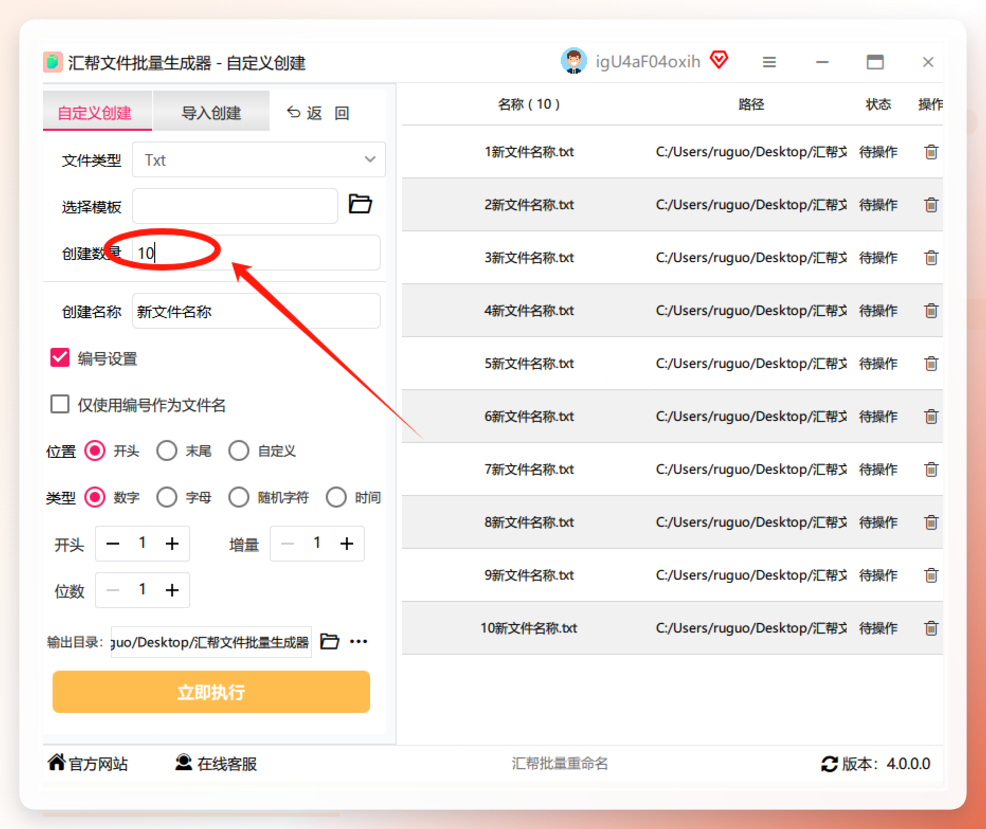
Task: Remove the 9新文件名称.txt entry
Action: (931, 575)
